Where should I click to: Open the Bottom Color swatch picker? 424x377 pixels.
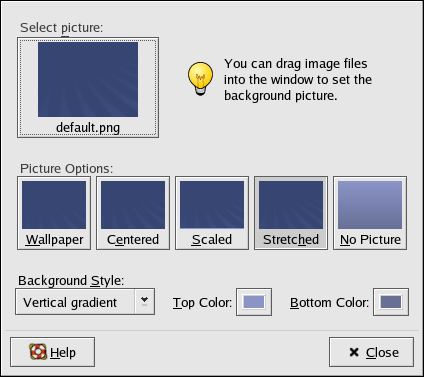click(x=391, y=302)
